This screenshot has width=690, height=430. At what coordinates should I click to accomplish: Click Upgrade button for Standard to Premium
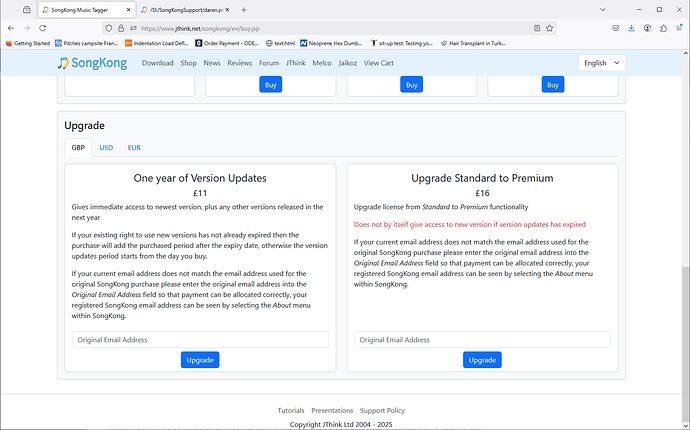482,360
